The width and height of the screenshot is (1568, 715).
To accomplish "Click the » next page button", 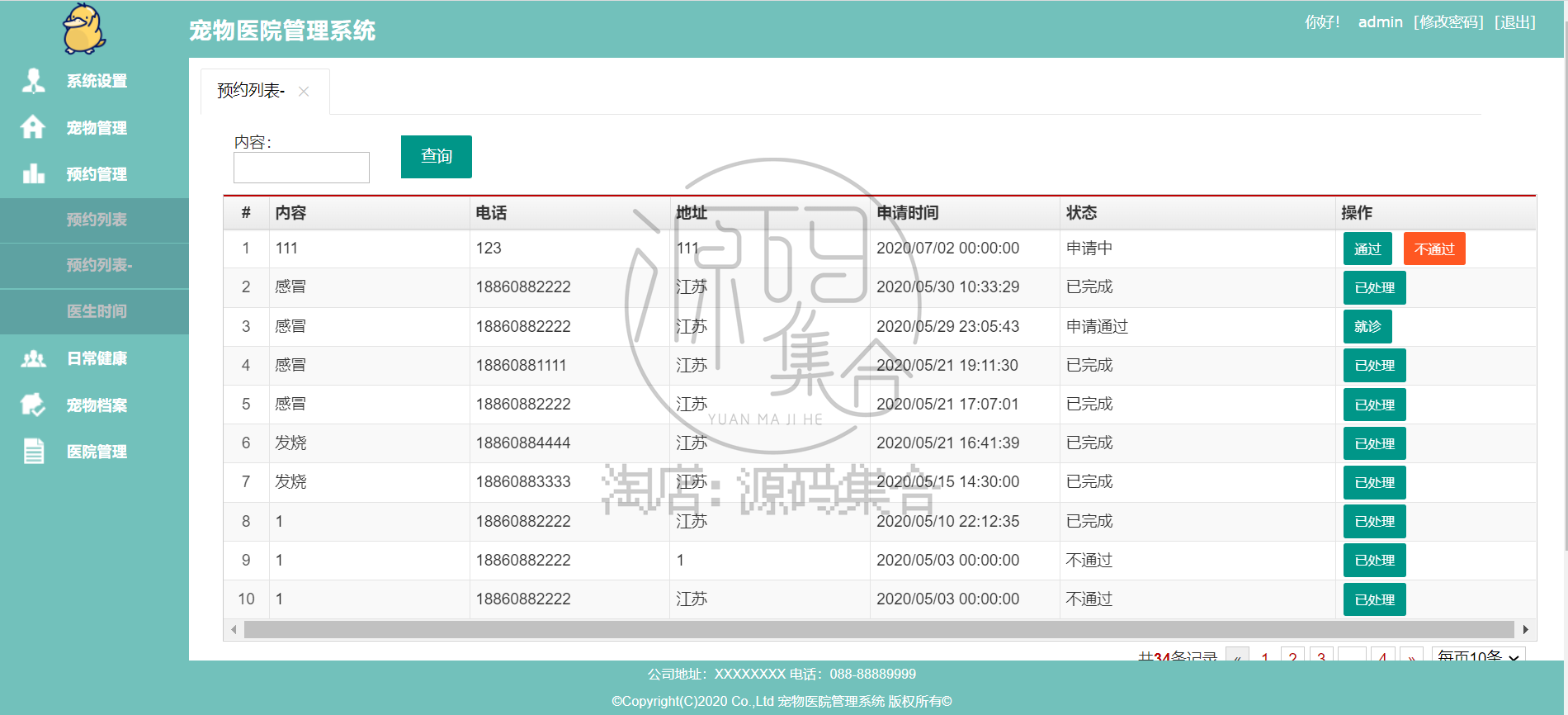I will [1412, 655].
